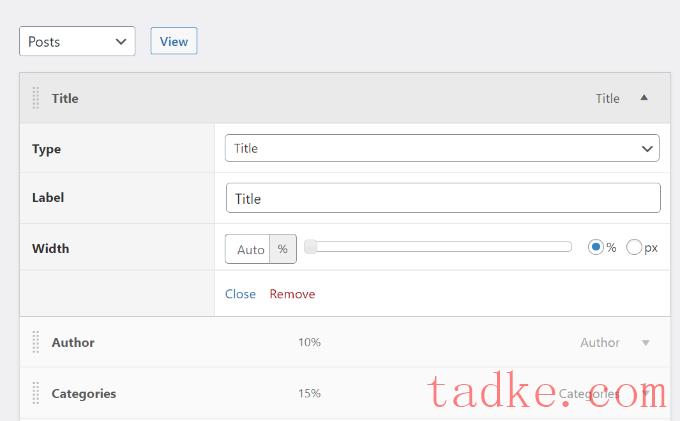Open the Posts list type dropdown
680x421 pixels.
click(x=77, y=42)
